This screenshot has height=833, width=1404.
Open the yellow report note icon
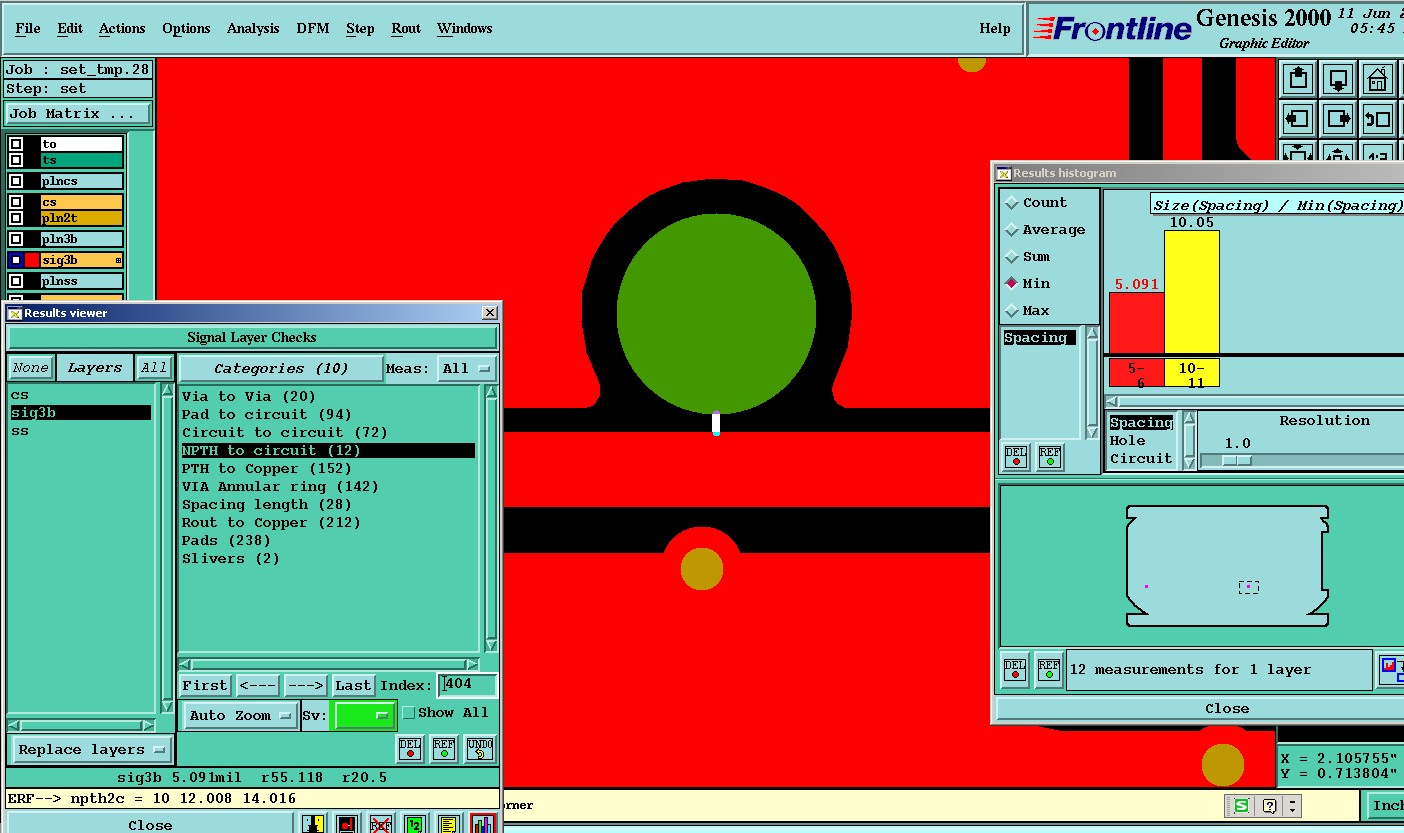click(x=448, y=824)
